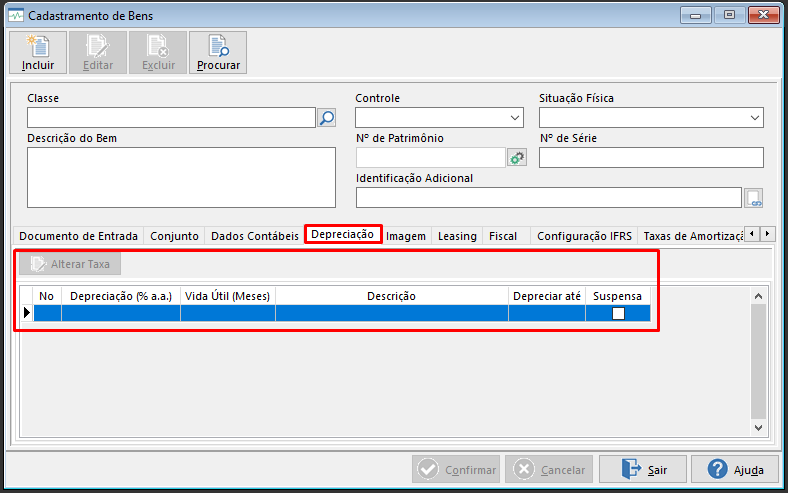Open the Configuração IFRS tab
Viewport: 788px width, 493px height.
click(584, 236)
